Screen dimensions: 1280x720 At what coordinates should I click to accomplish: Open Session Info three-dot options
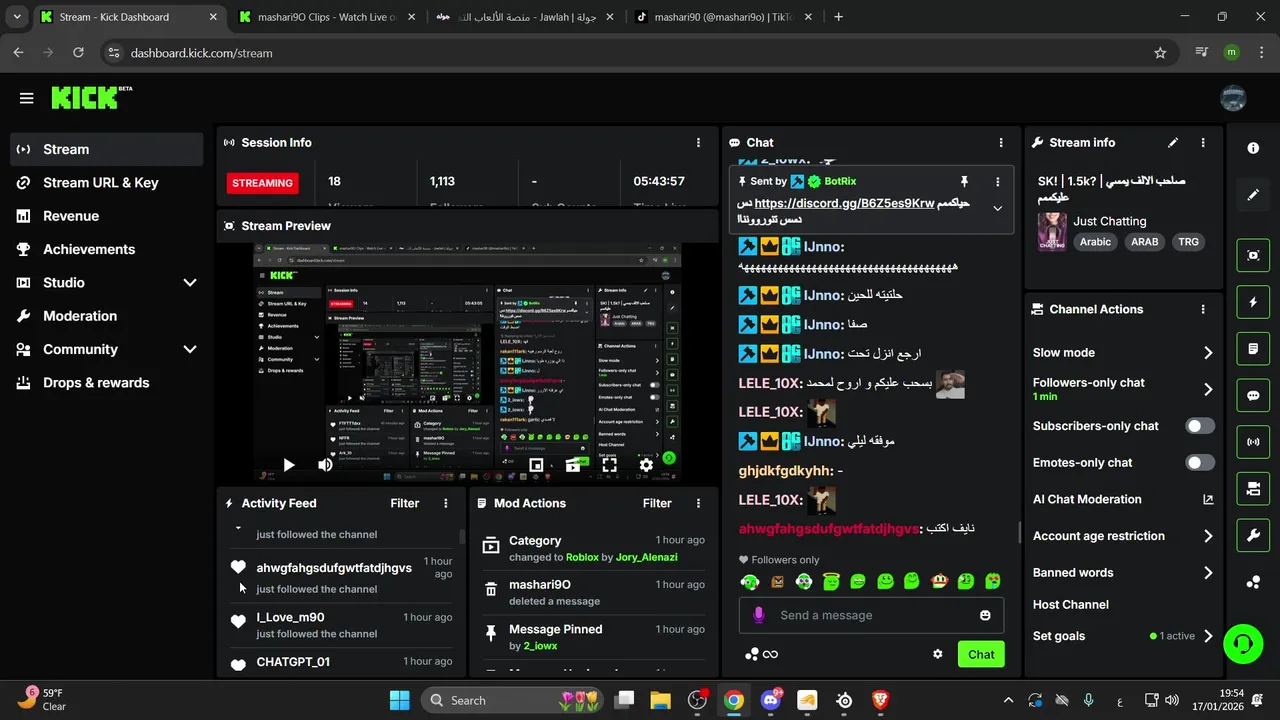698,143
